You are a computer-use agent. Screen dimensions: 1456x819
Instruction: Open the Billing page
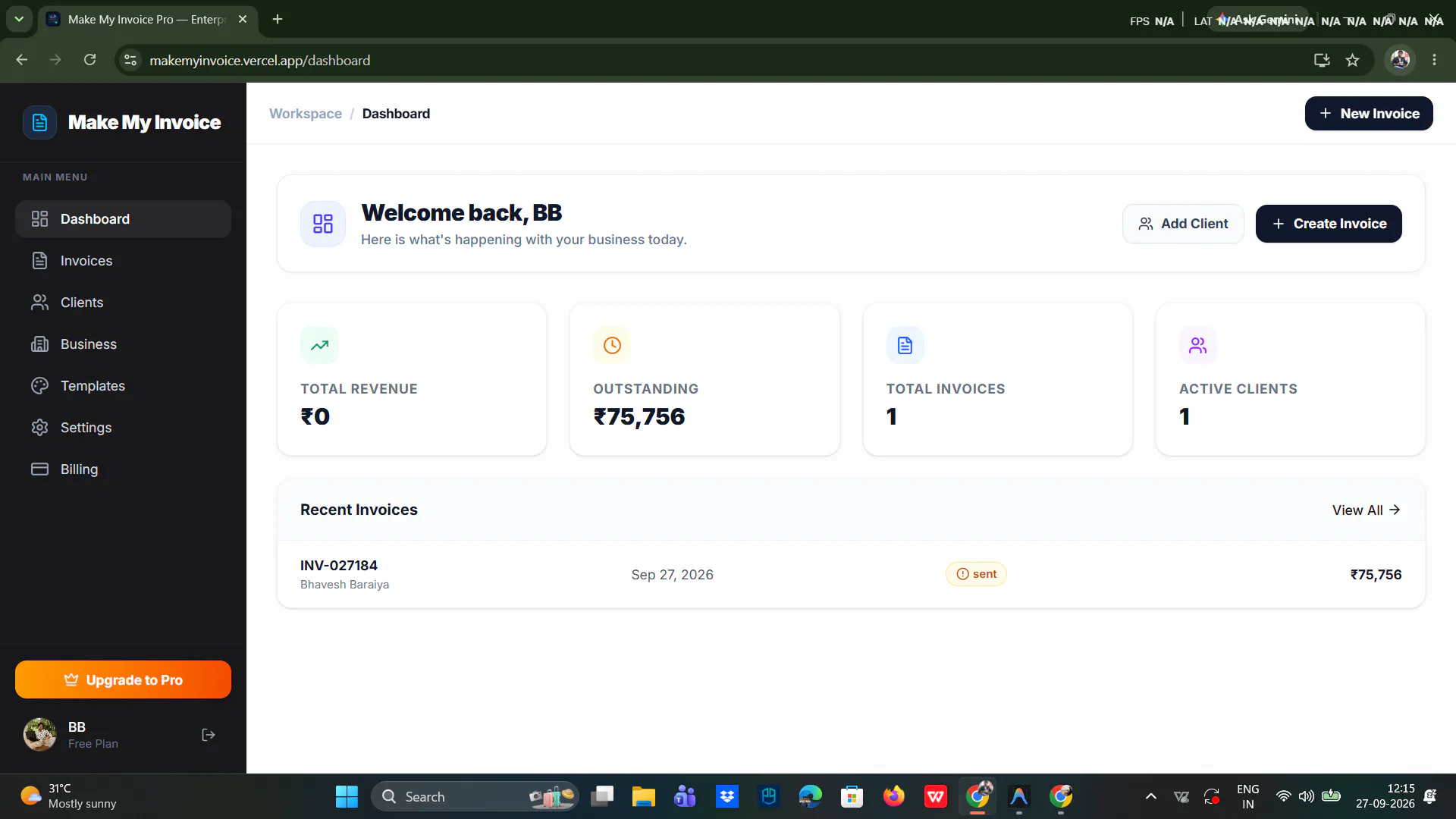click(123, 469)
